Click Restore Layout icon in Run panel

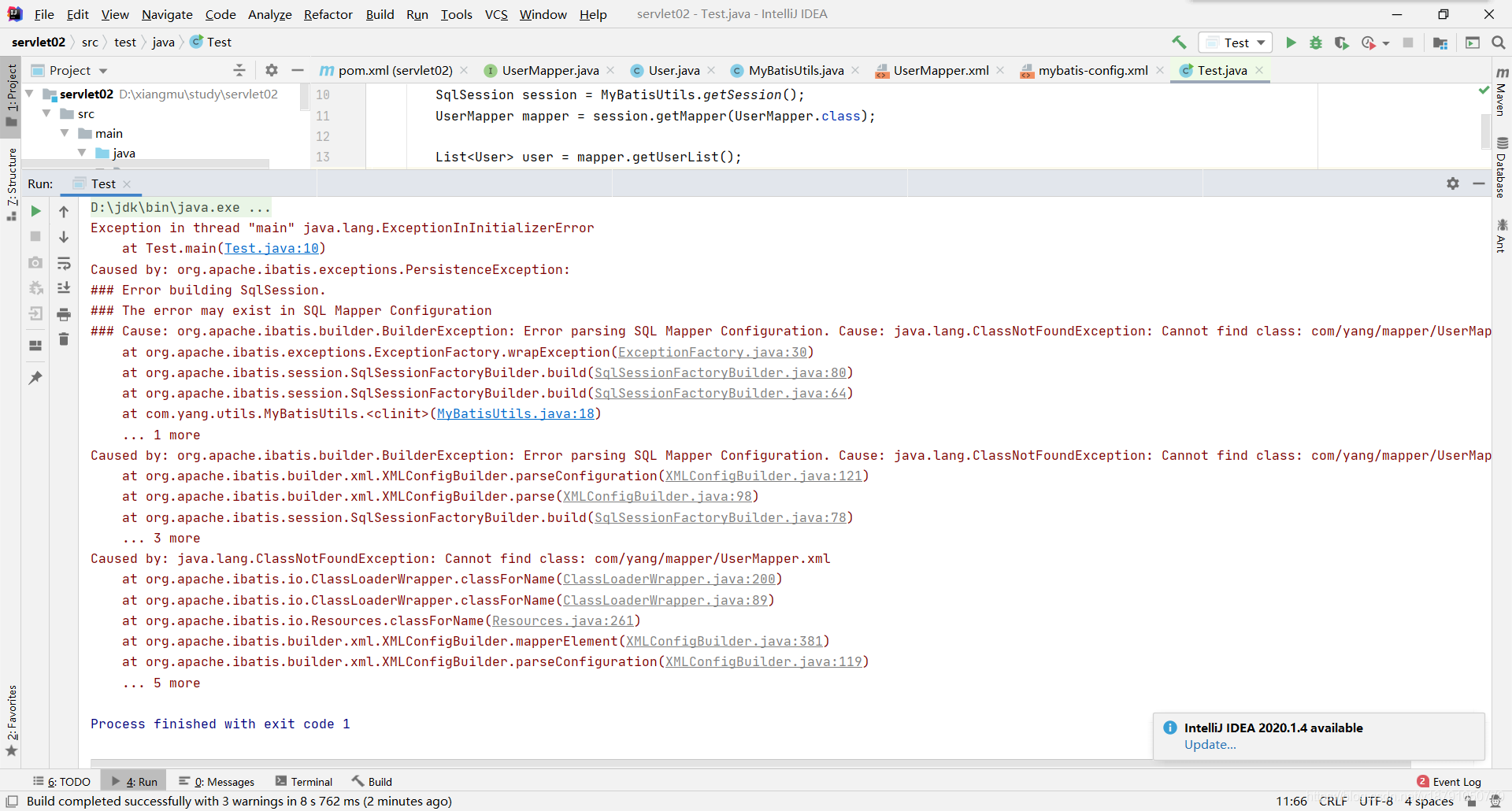[x=35, y=345]
